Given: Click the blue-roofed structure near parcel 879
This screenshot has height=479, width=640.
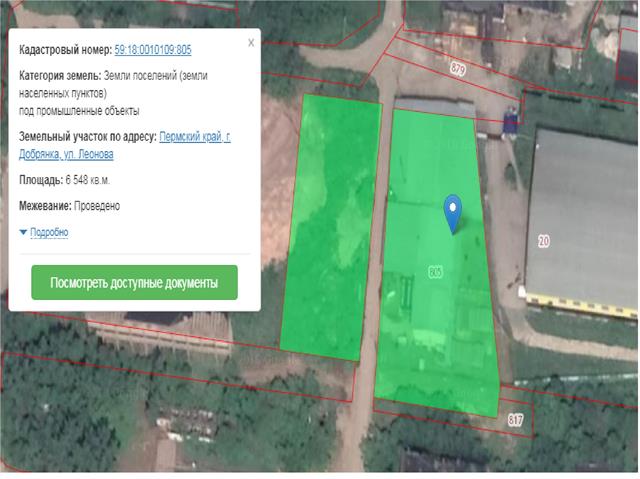Looking at the screenshot, I should click(x=510, y=125).
